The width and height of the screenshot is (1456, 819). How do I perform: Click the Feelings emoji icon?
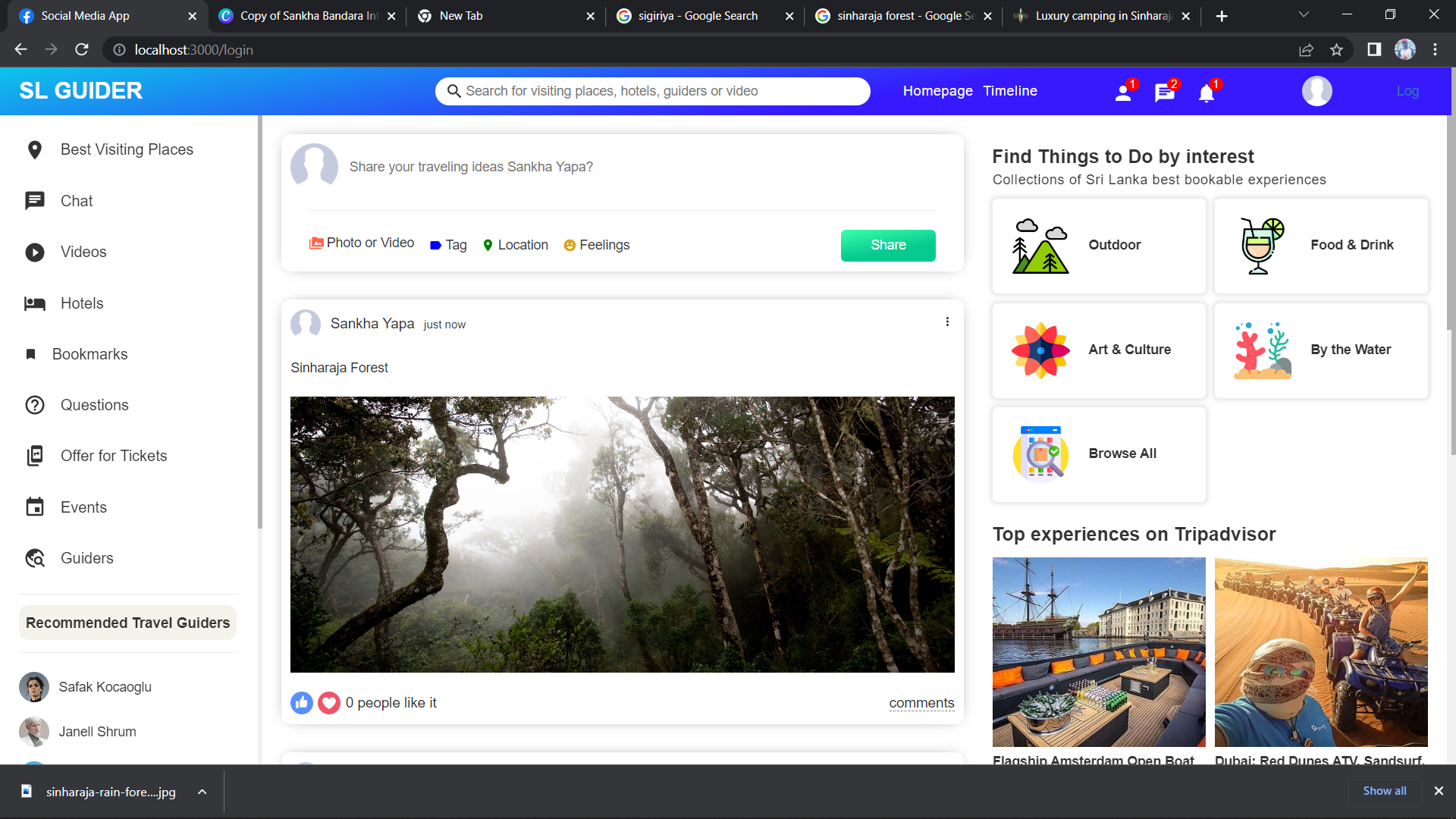[x=570, y=245]
